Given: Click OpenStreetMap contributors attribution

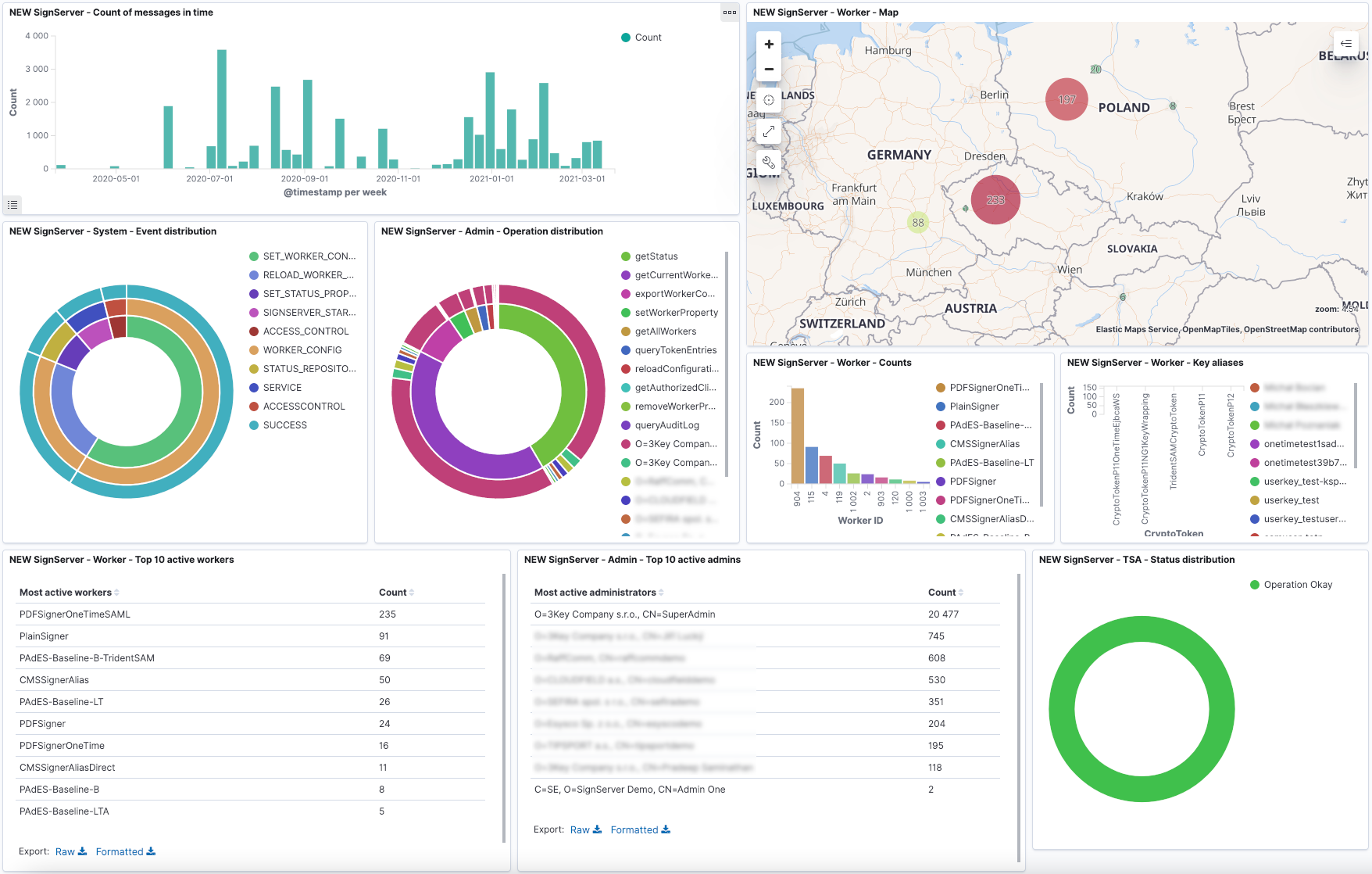Looking at the screenshot, I should pyautogui.click(x=1301, y=329).
